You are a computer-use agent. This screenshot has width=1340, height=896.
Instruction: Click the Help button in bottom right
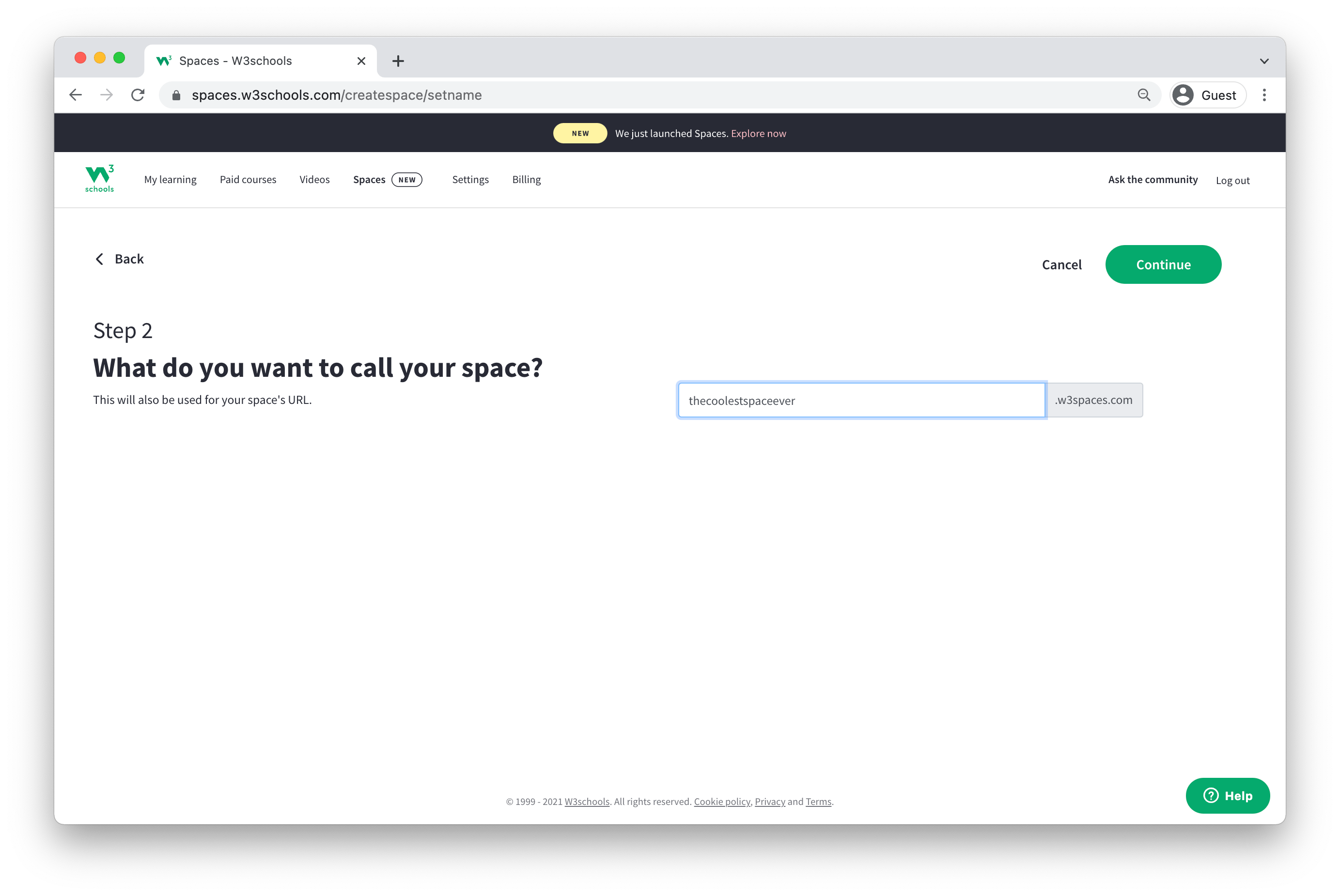1228,795
